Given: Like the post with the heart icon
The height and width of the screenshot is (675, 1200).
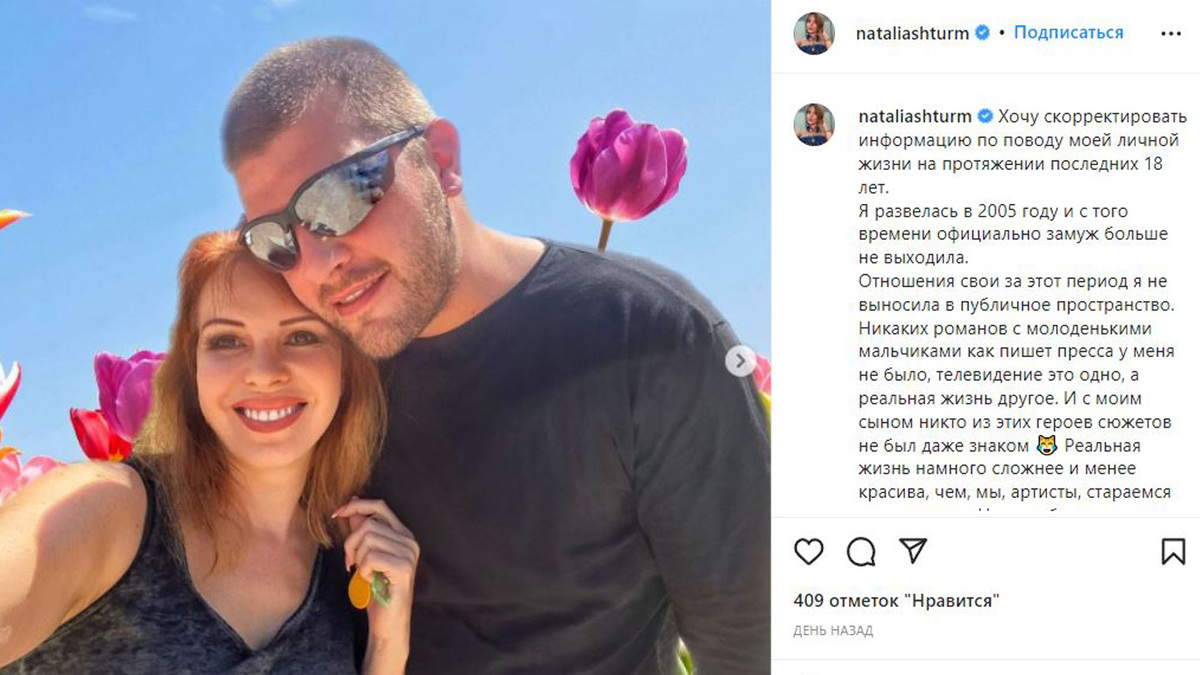Looking at the screenshot, I should tap(808, 551).
